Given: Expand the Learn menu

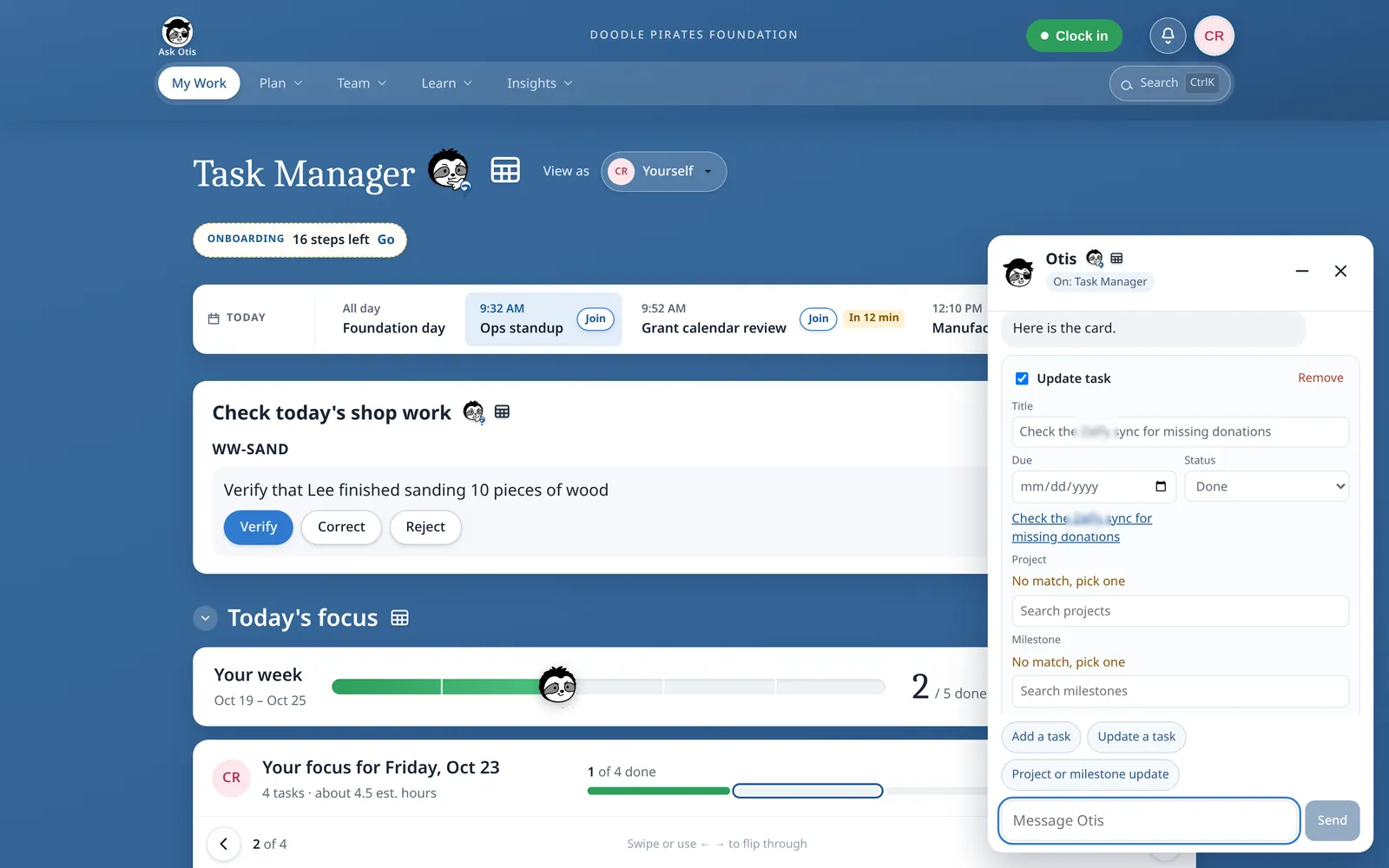Looking at the screenshot, I should tap(446, 83).
